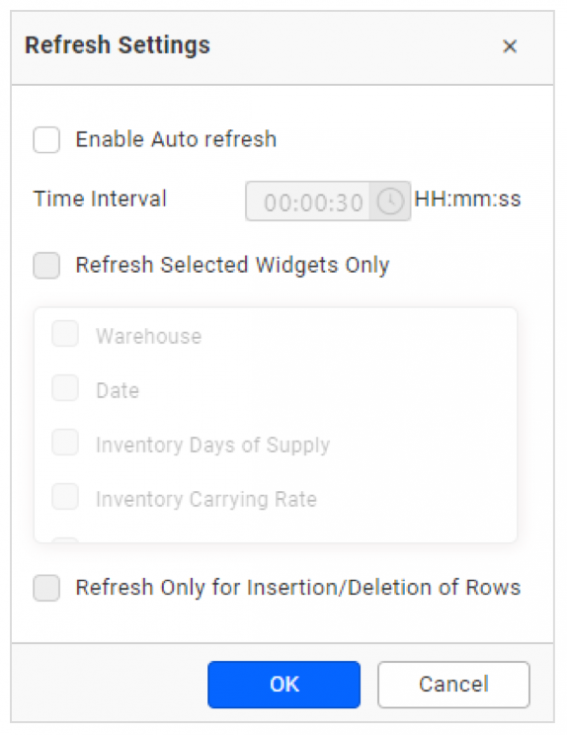Click the Inventory Carrying Rate text

pos(206,499)
